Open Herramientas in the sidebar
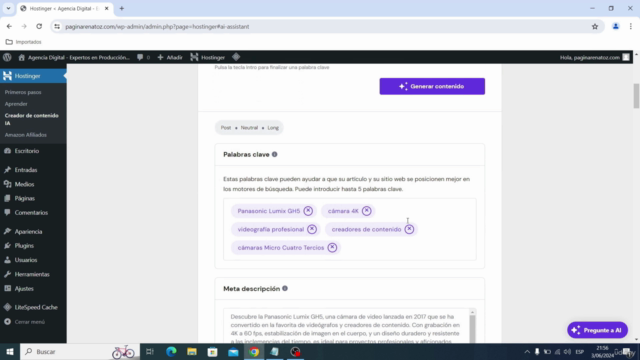 pyautogui.click(x=33, y=274)
